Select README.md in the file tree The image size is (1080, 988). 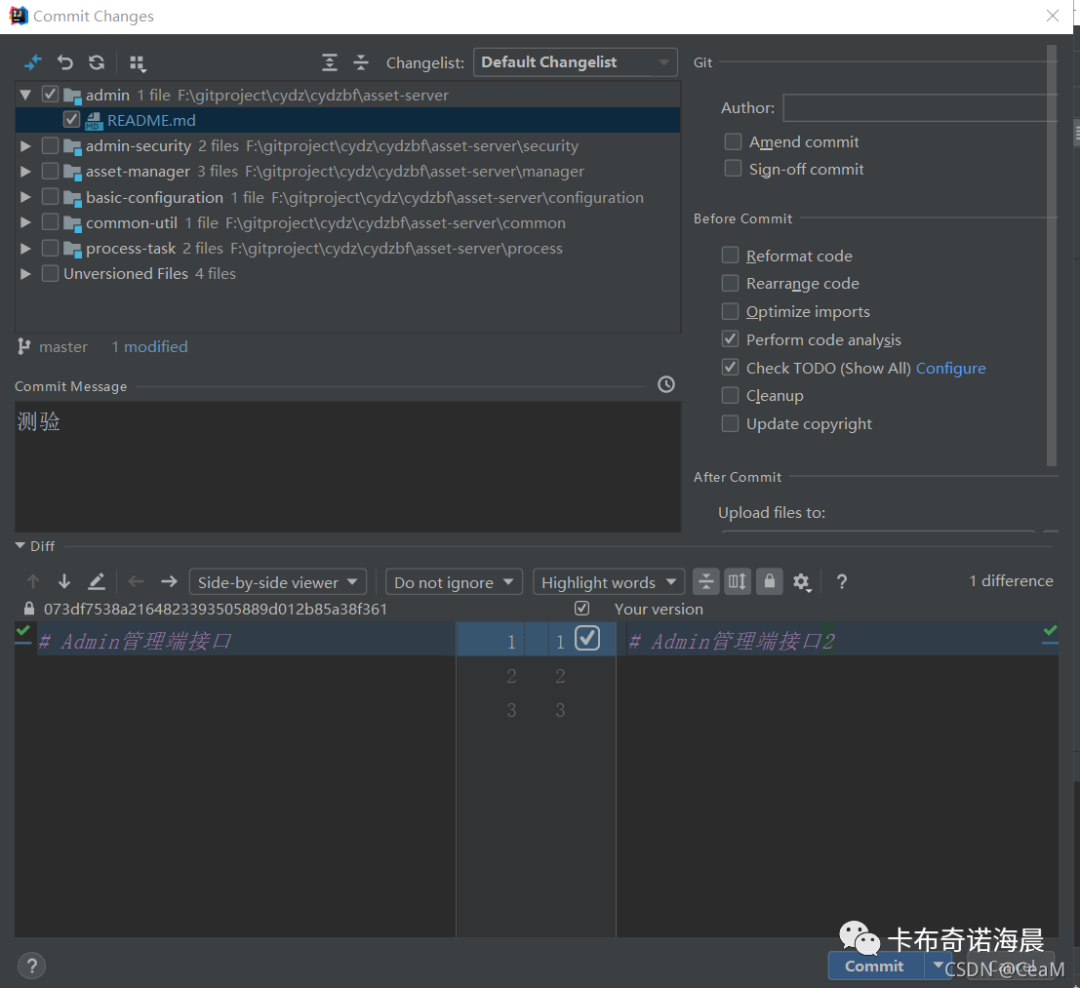(x=151, y=120)
